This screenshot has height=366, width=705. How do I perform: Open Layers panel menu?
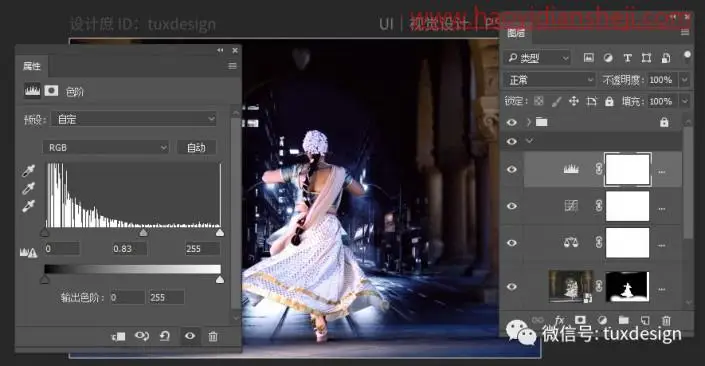coord(685,32)
